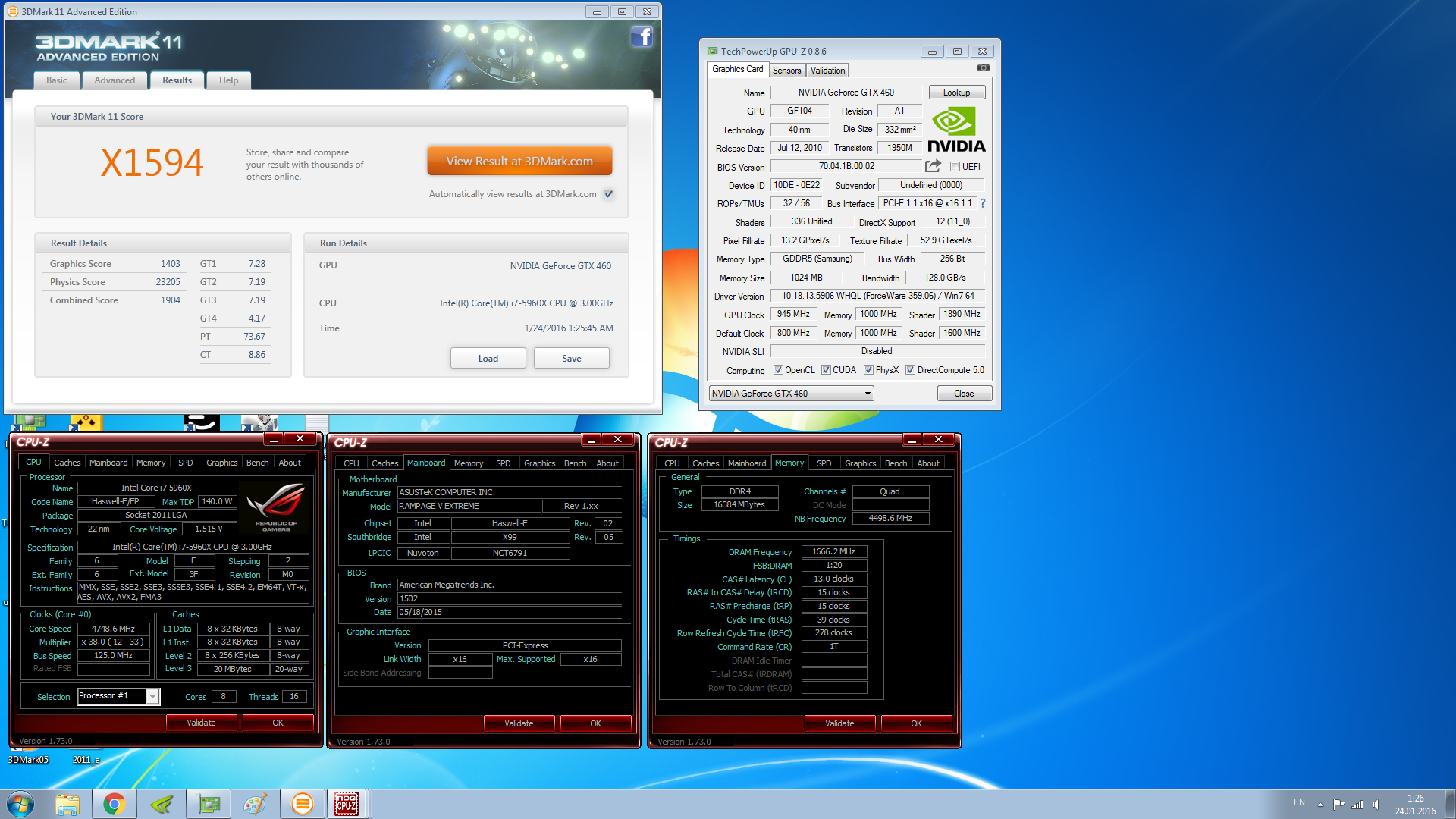Show hidden tray icons arrow
Image resolution: width=1456 pixels, height=819 pixels.
(x=1320, y=804)
